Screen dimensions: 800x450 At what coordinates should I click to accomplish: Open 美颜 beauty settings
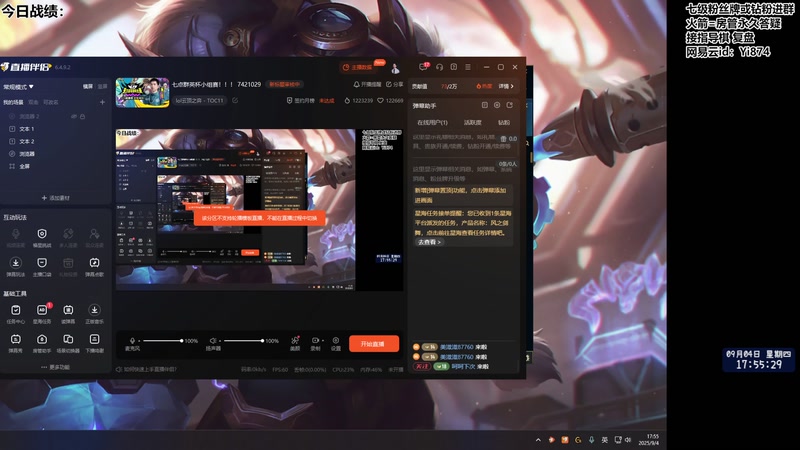pos(295,343)
